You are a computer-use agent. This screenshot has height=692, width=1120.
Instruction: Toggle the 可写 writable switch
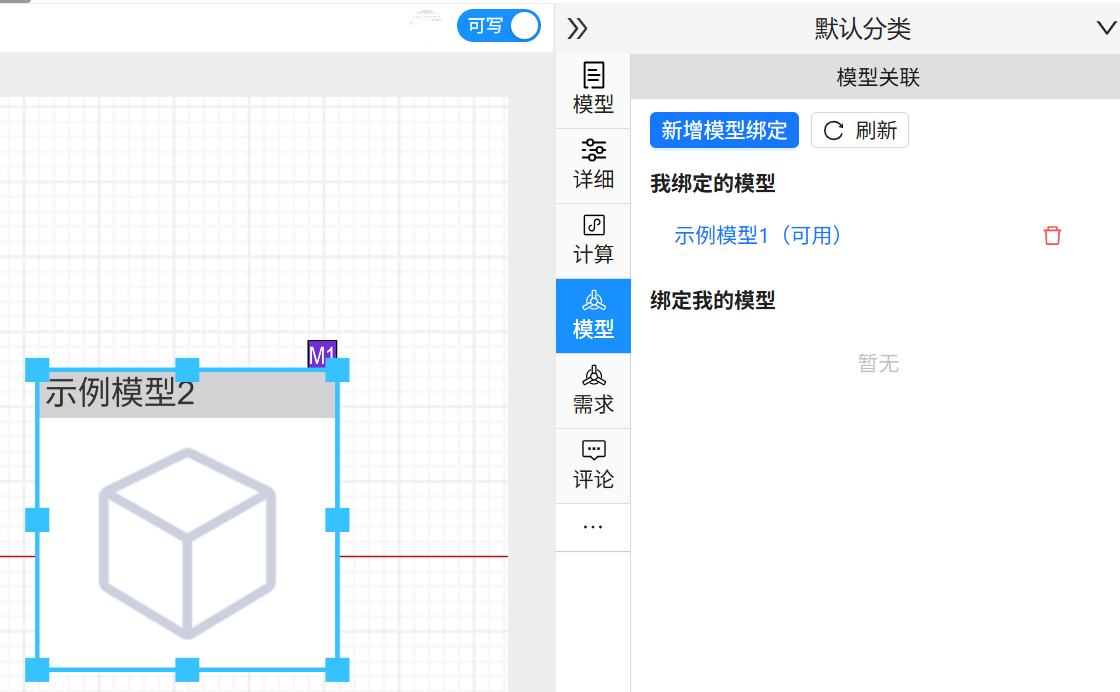[499, 26]
